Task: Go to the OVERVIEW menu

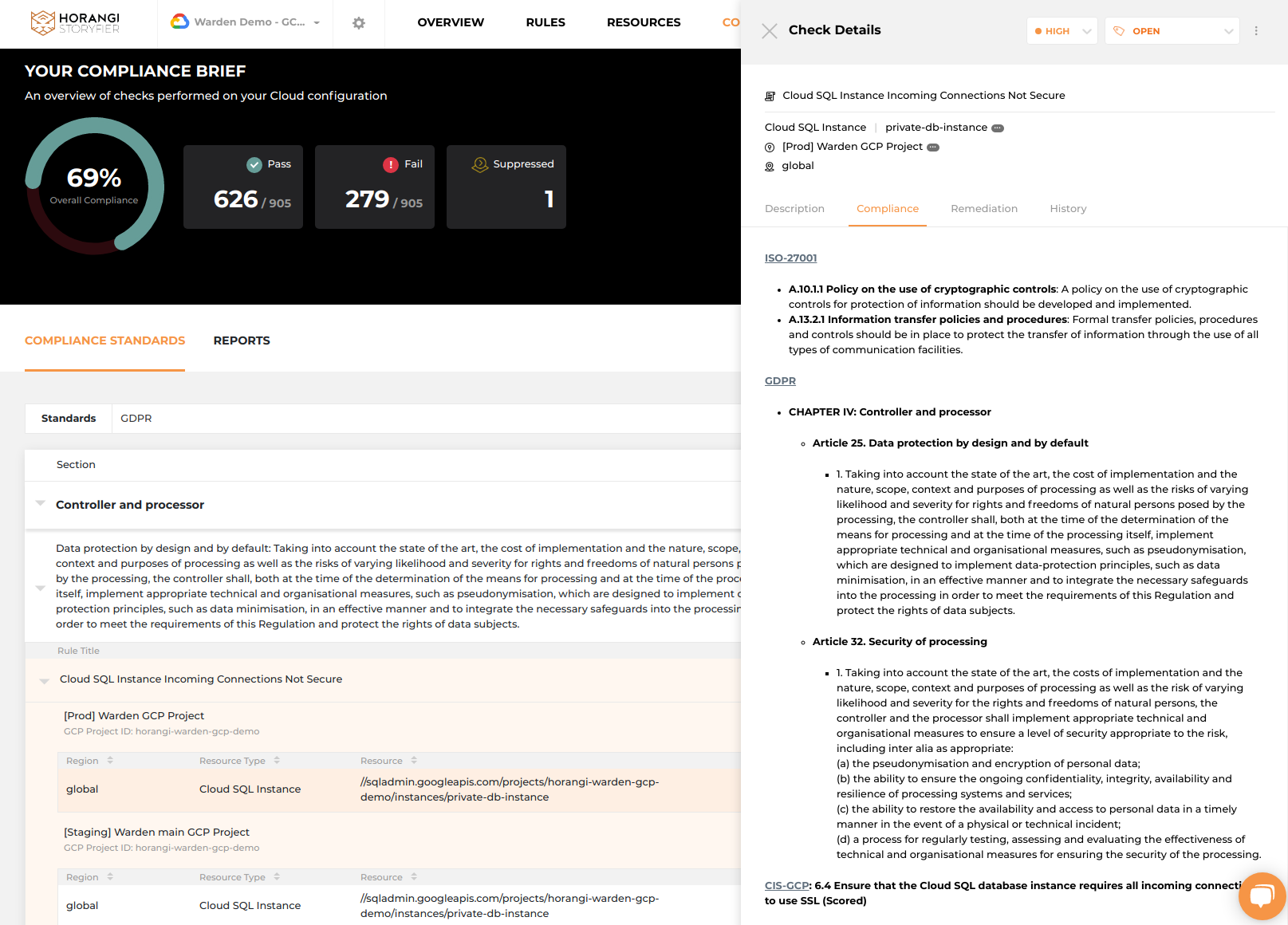Action: click(x=451, y=22)
